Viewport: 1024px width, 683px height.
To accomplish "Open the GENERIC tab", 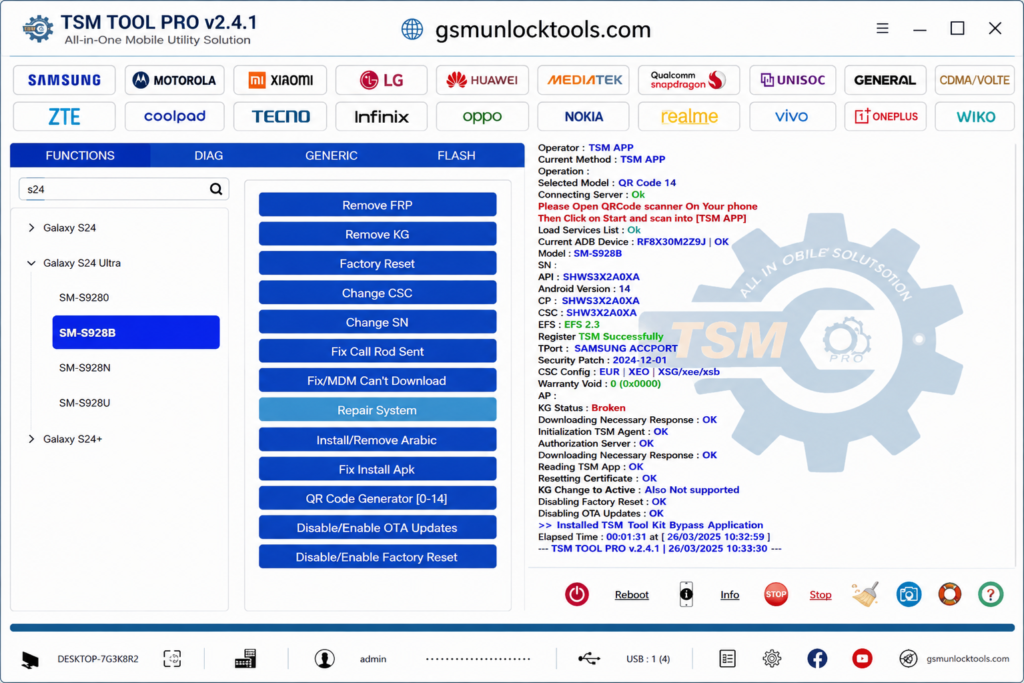I will 331,155.
